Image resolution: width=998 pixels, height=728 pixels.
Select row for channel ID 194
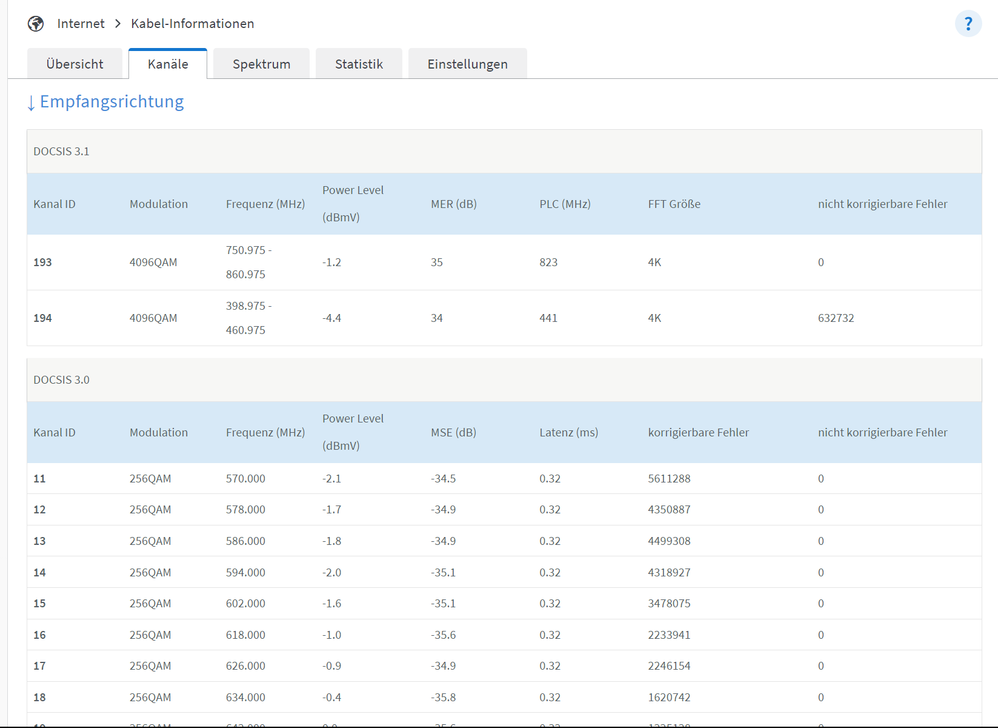tap(42, 318)
